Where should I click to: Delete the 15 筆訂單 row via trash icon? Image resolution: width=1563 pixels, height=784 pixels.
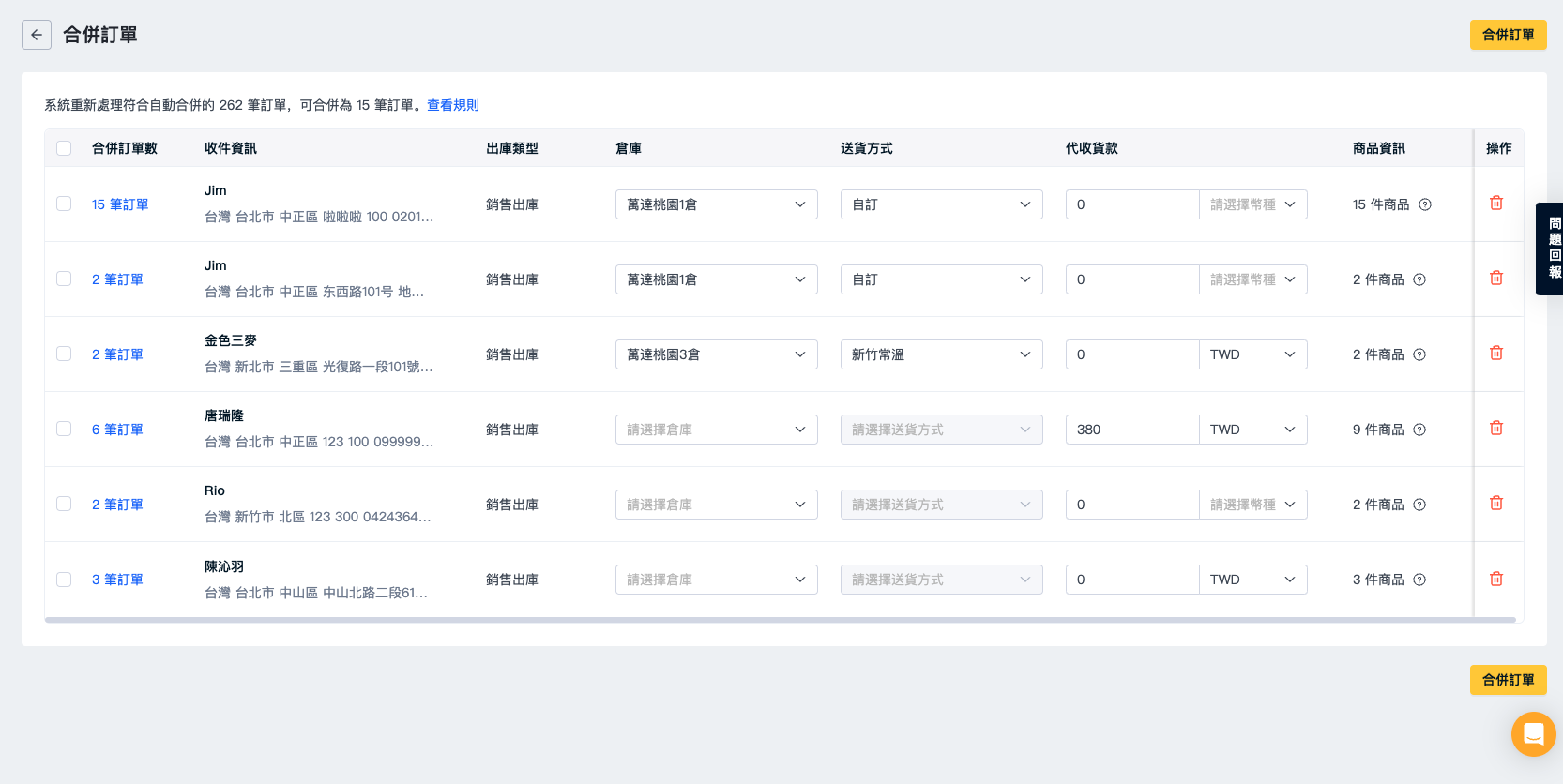(x=1496, y=204)
